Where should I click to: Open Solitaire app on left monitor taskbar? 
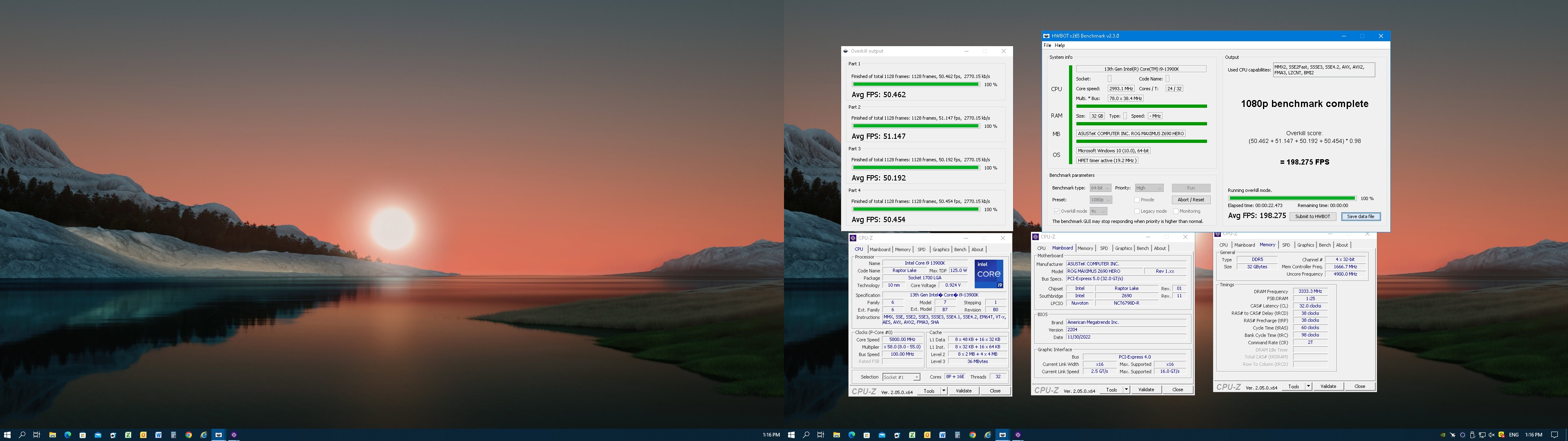point(113,435)
